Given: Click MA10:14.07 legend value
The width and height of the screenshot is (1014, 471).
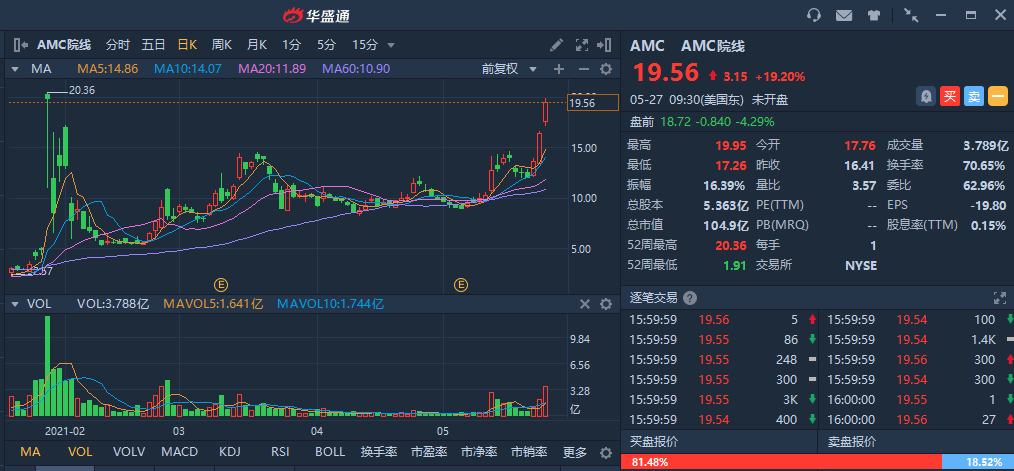Looking at the screenshot, I should point(188,69).
